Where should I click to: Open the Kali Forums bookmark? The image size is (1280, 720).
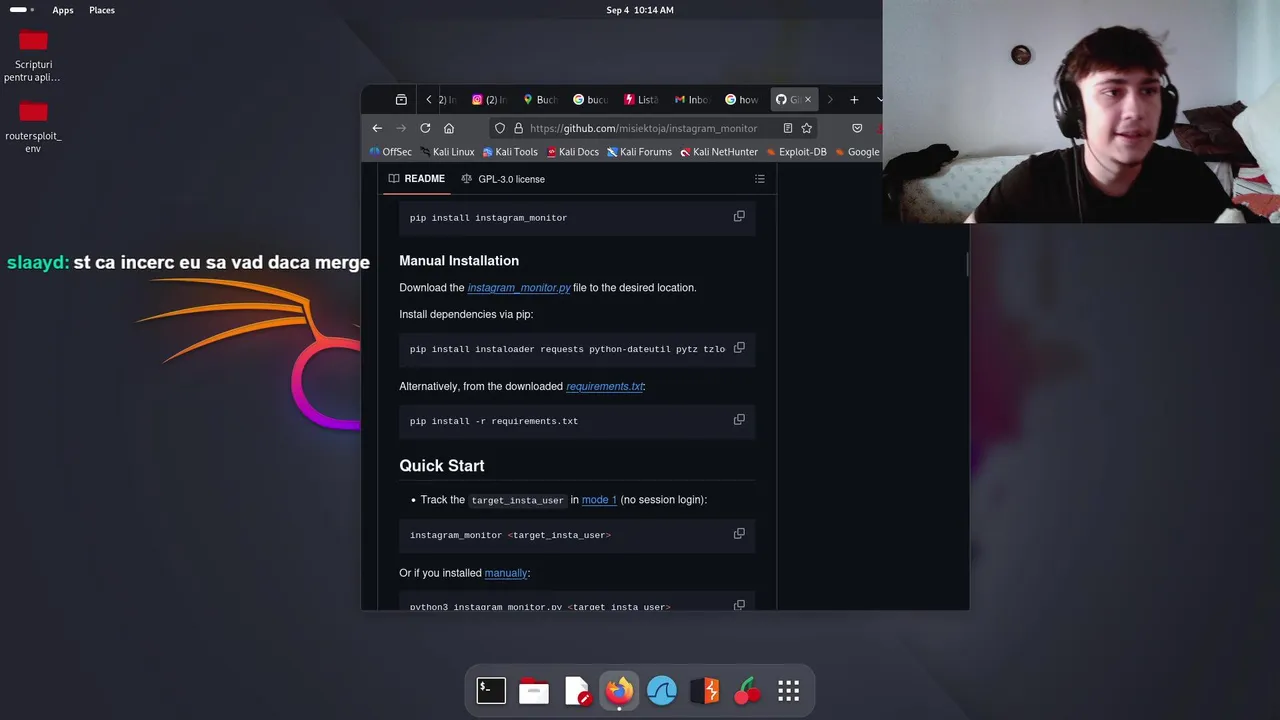639,152
